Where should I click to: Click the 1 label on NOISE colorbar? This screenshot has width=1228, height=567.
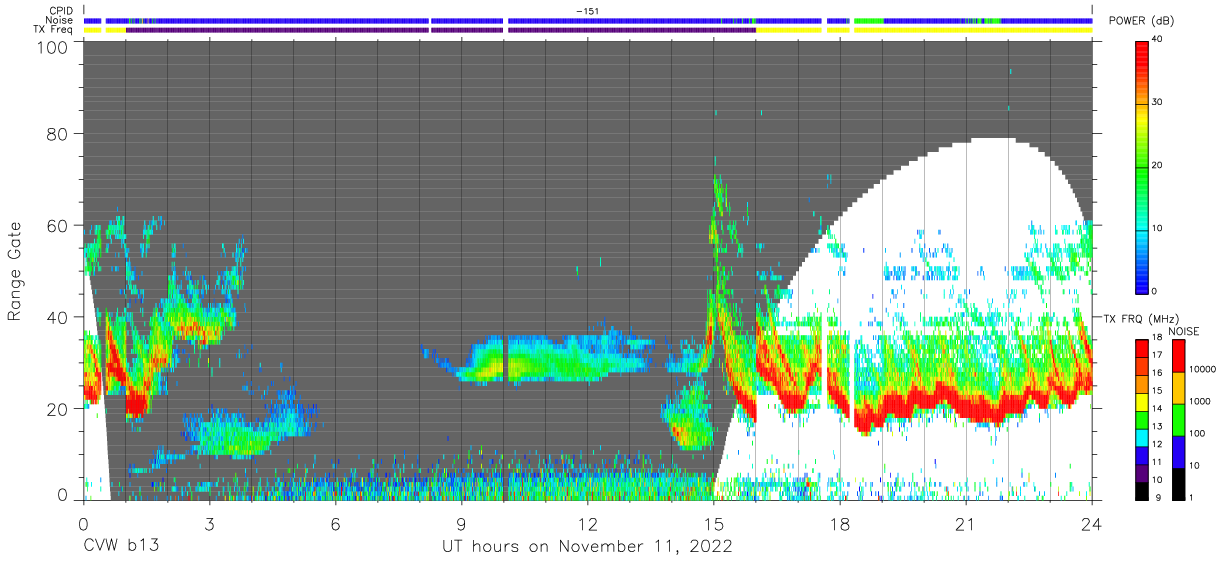(1190, 497)
